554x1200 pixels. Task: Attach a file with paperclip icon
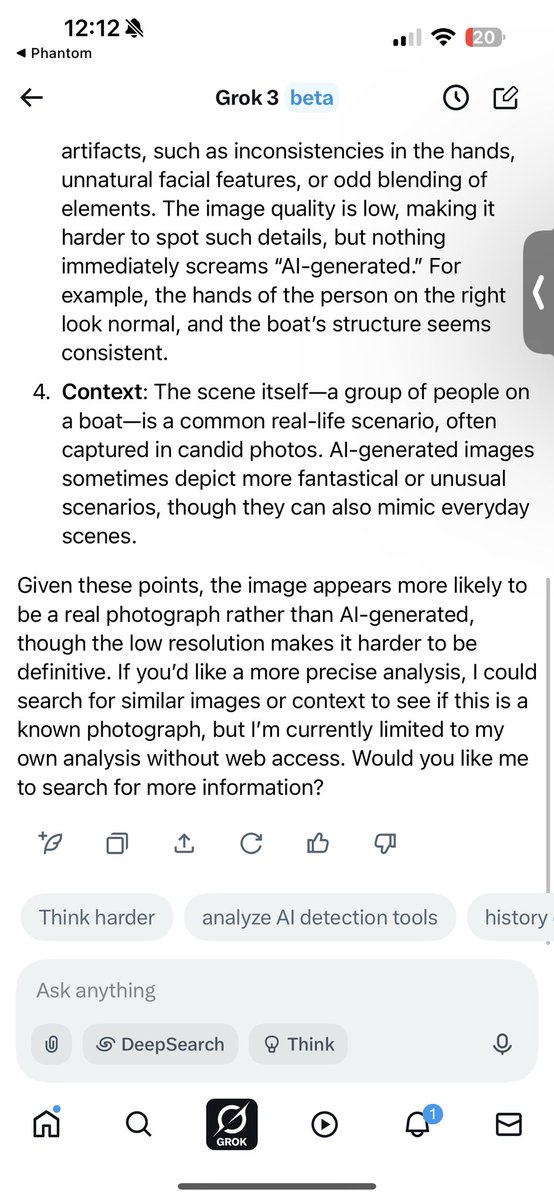click(51, 1044)
